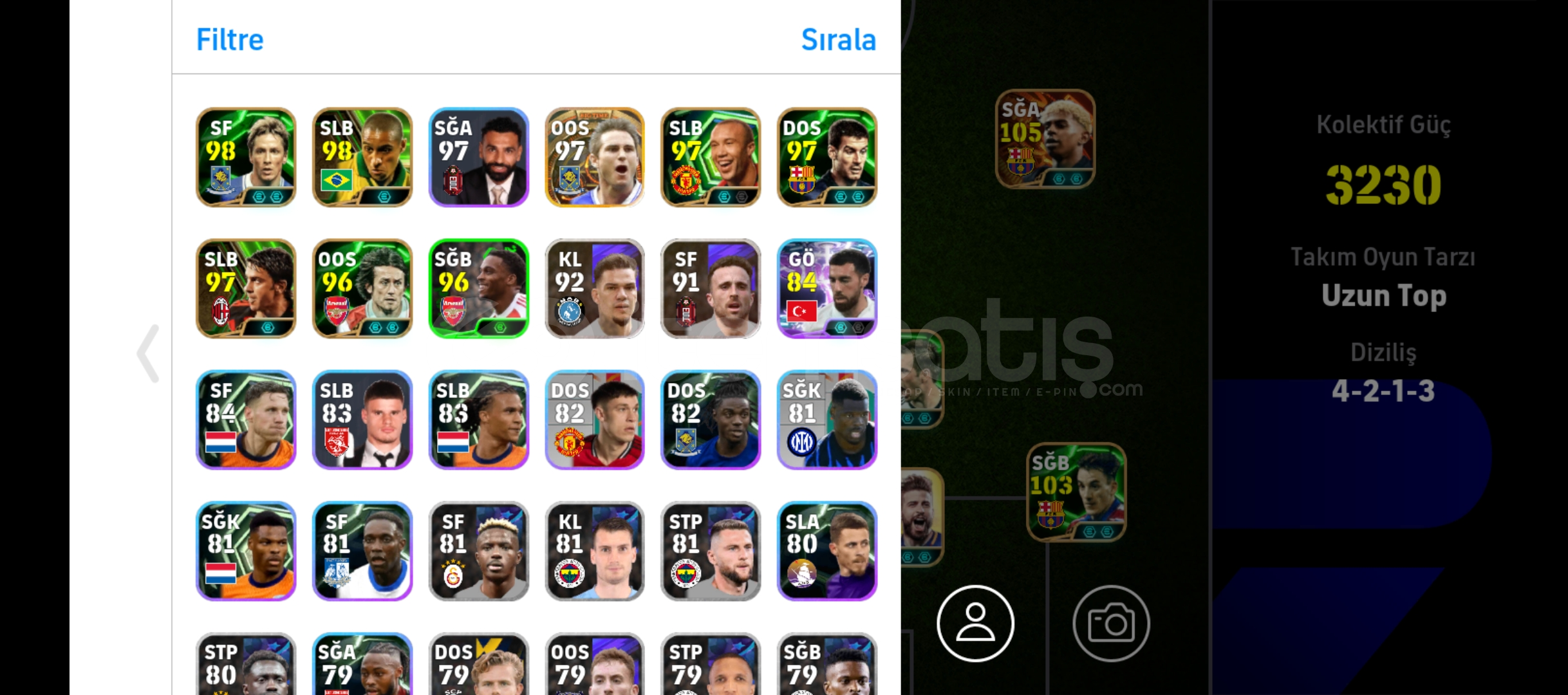Tap the camera screenshot icon

click(x=1111, y=623)
